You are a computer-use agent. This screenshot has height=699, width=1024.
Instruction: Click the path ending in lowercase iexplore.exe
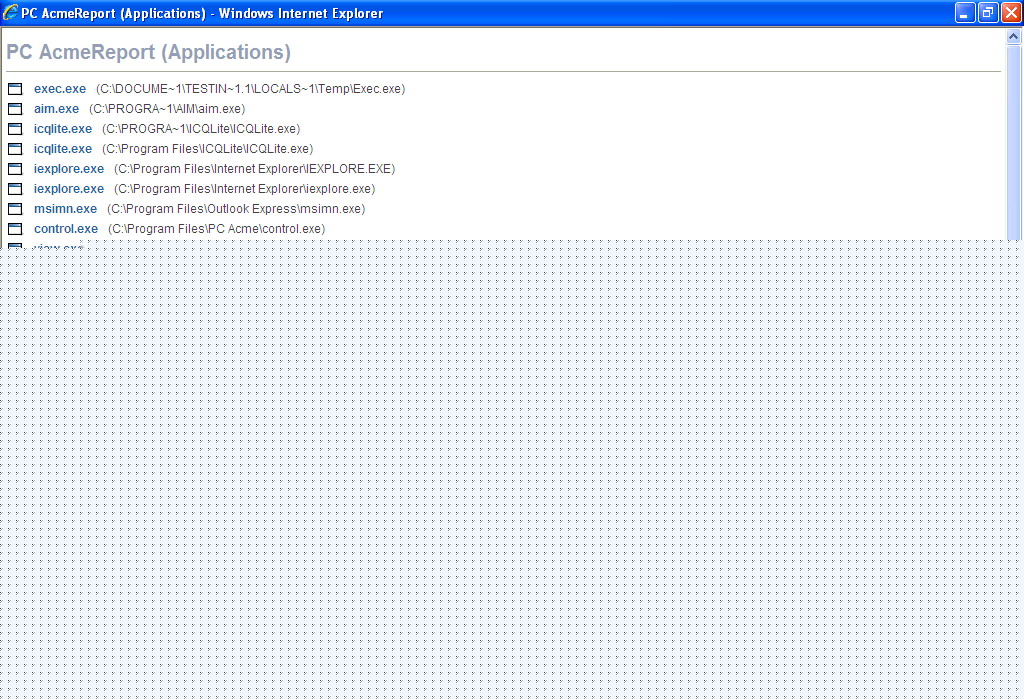click(x=245, y=189)
